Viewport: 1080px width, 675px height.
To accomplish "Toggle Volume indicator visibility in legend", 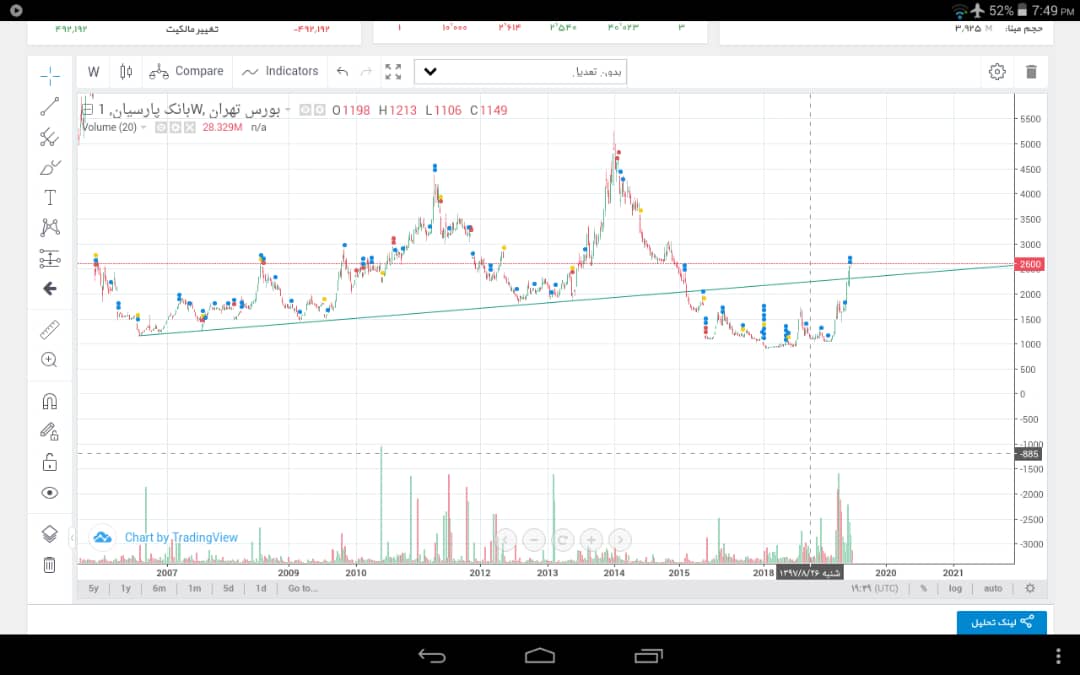I will tap(161, 127).
